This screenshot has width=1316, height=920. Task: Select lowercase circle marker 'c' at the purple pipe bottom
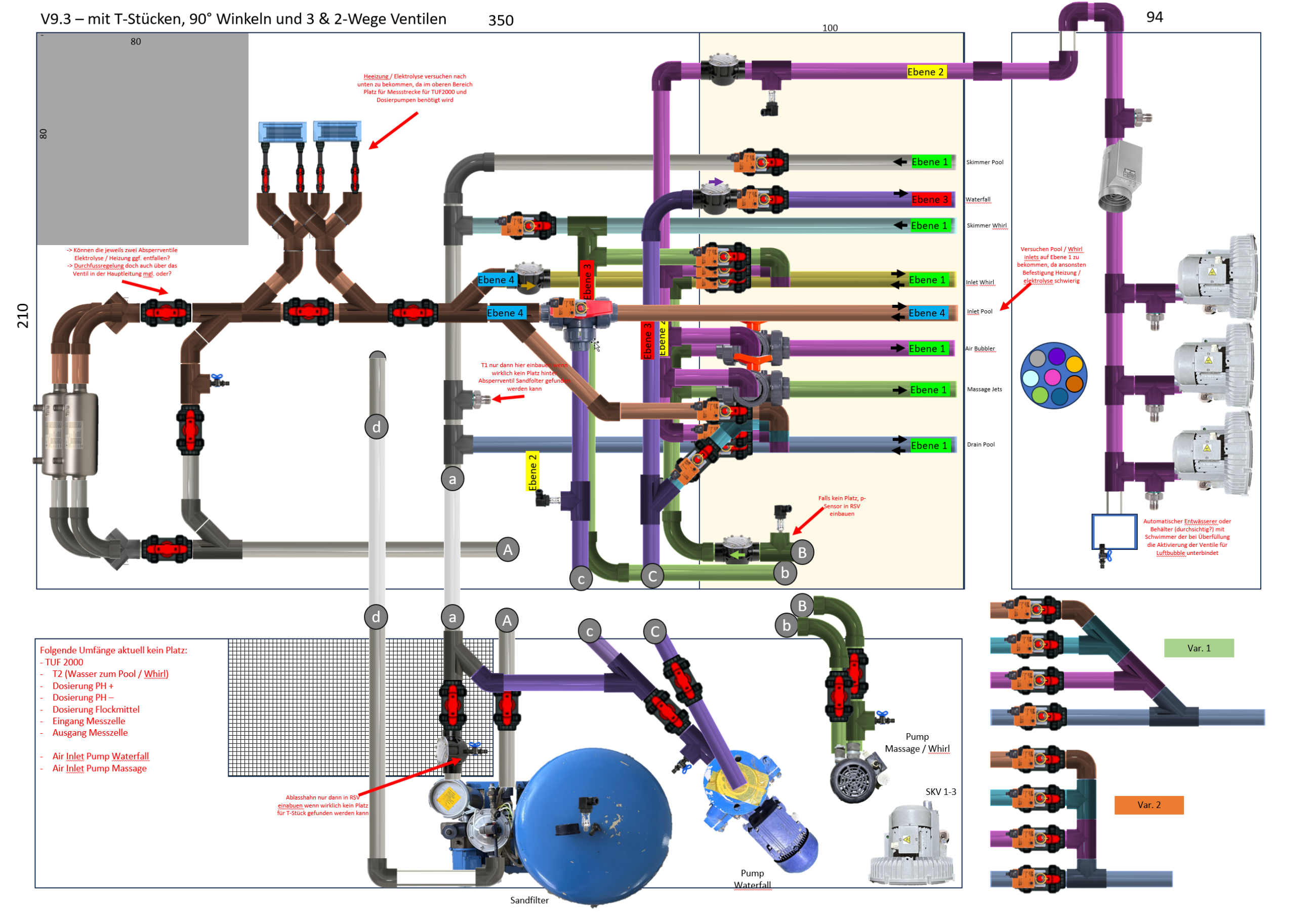[581, 579]
